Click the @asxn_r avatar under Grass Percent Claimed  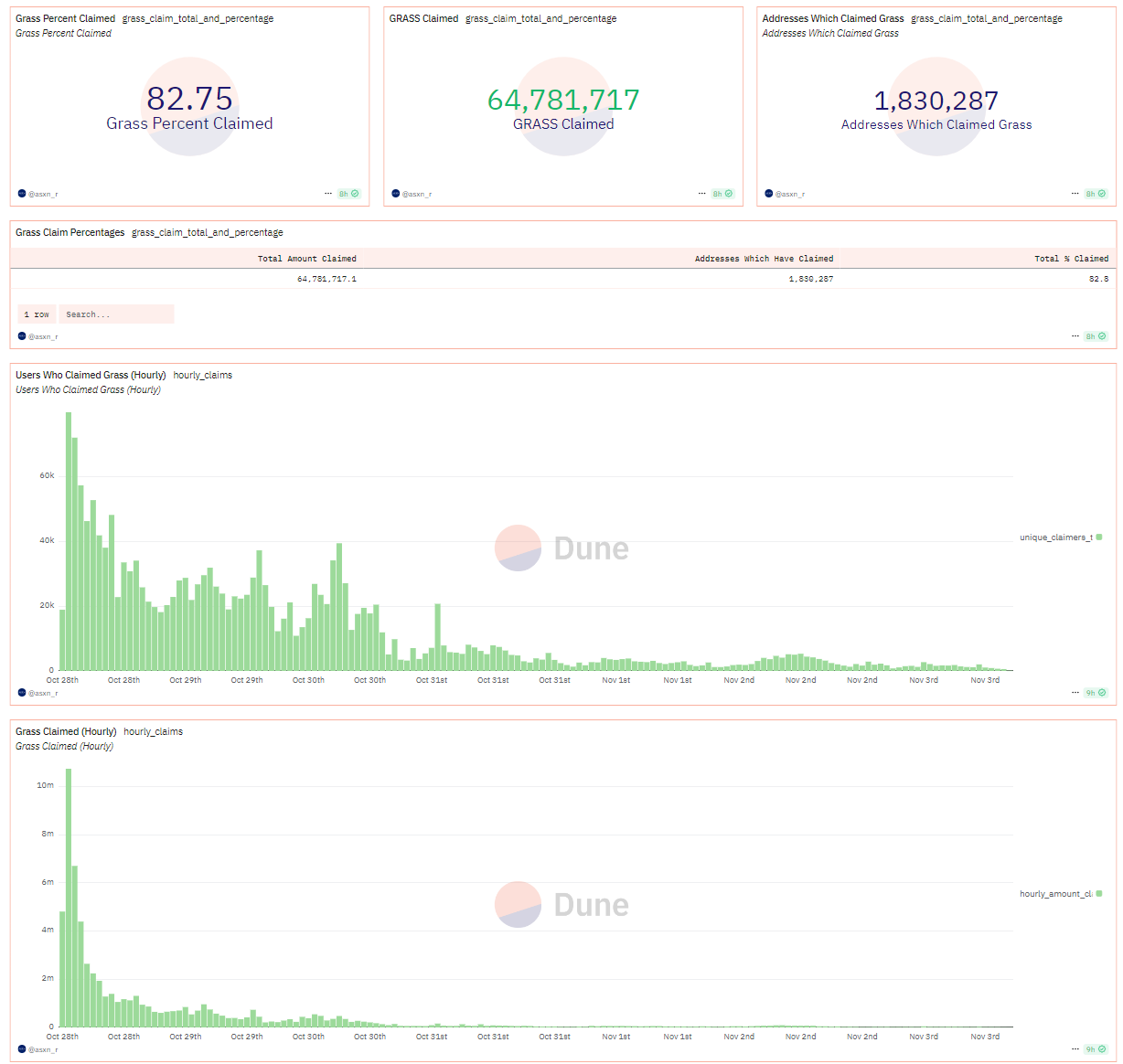pyautogui.click(x=22, y=194)
